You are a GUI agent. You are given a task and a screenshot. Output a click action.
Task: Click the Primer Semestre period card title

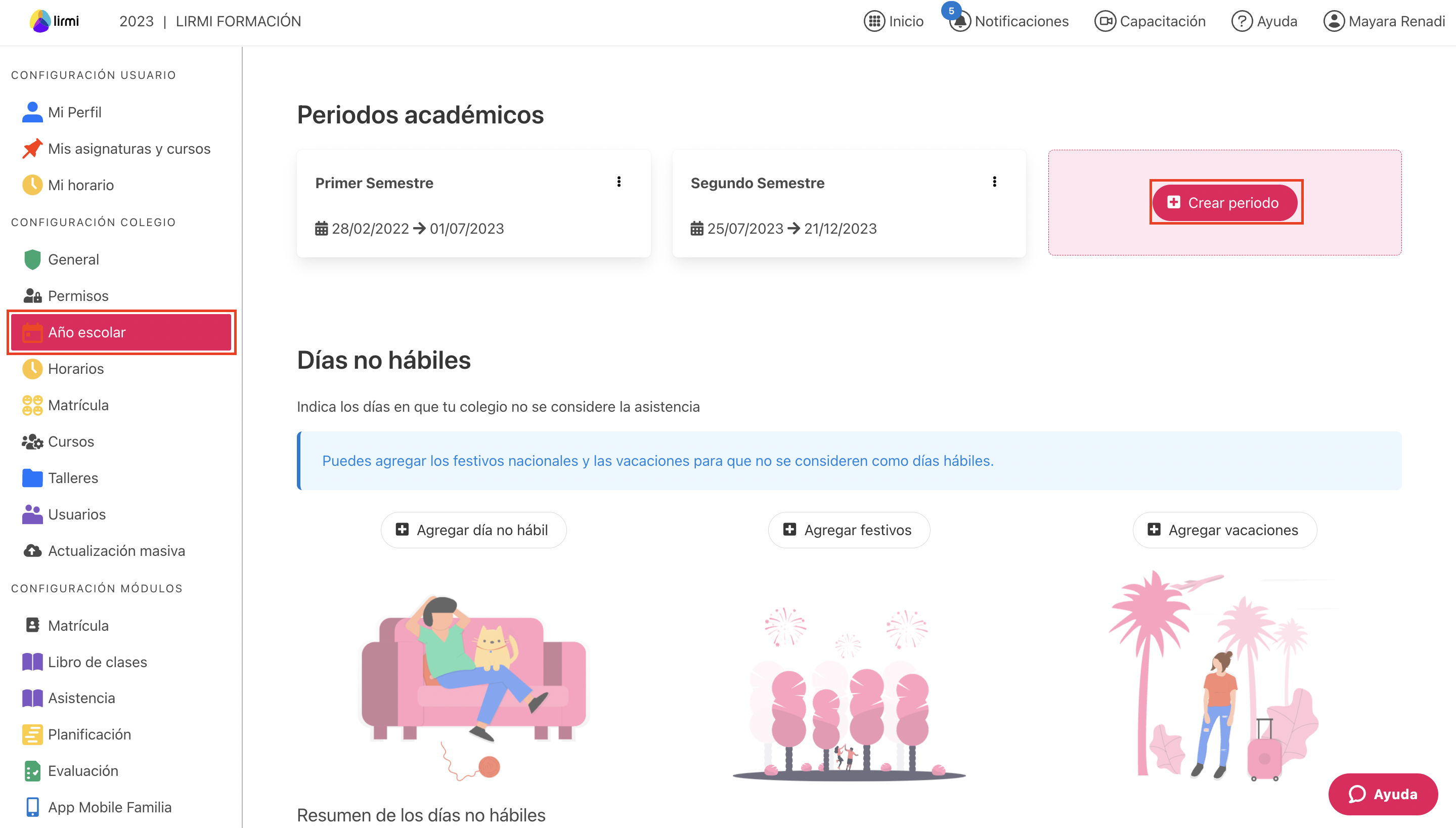(374, 183)
